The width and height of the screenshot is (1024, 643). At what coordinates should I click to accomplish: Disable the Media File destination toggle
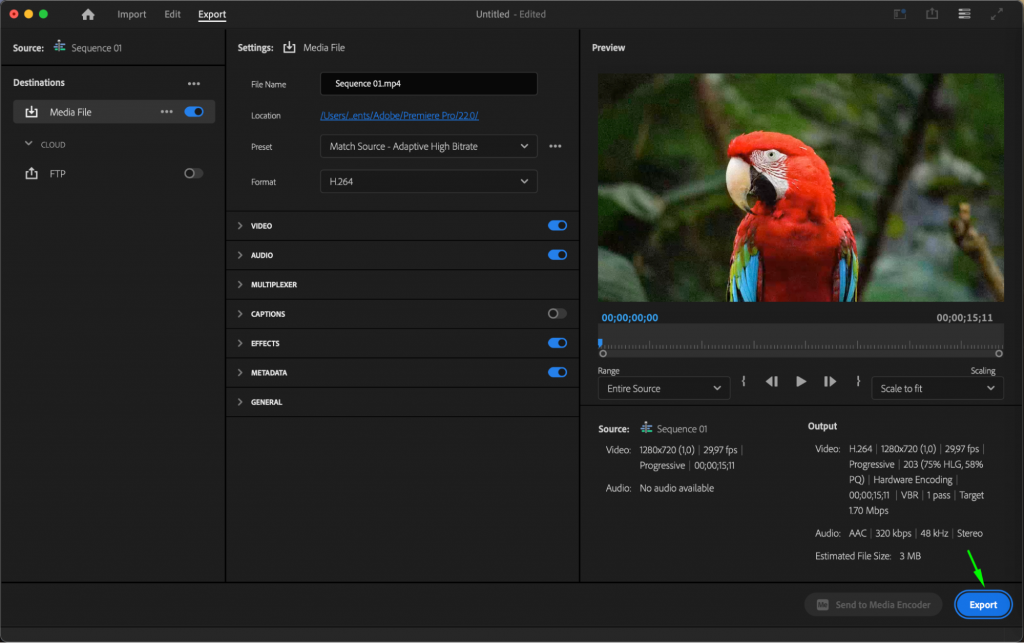[191, 112]
